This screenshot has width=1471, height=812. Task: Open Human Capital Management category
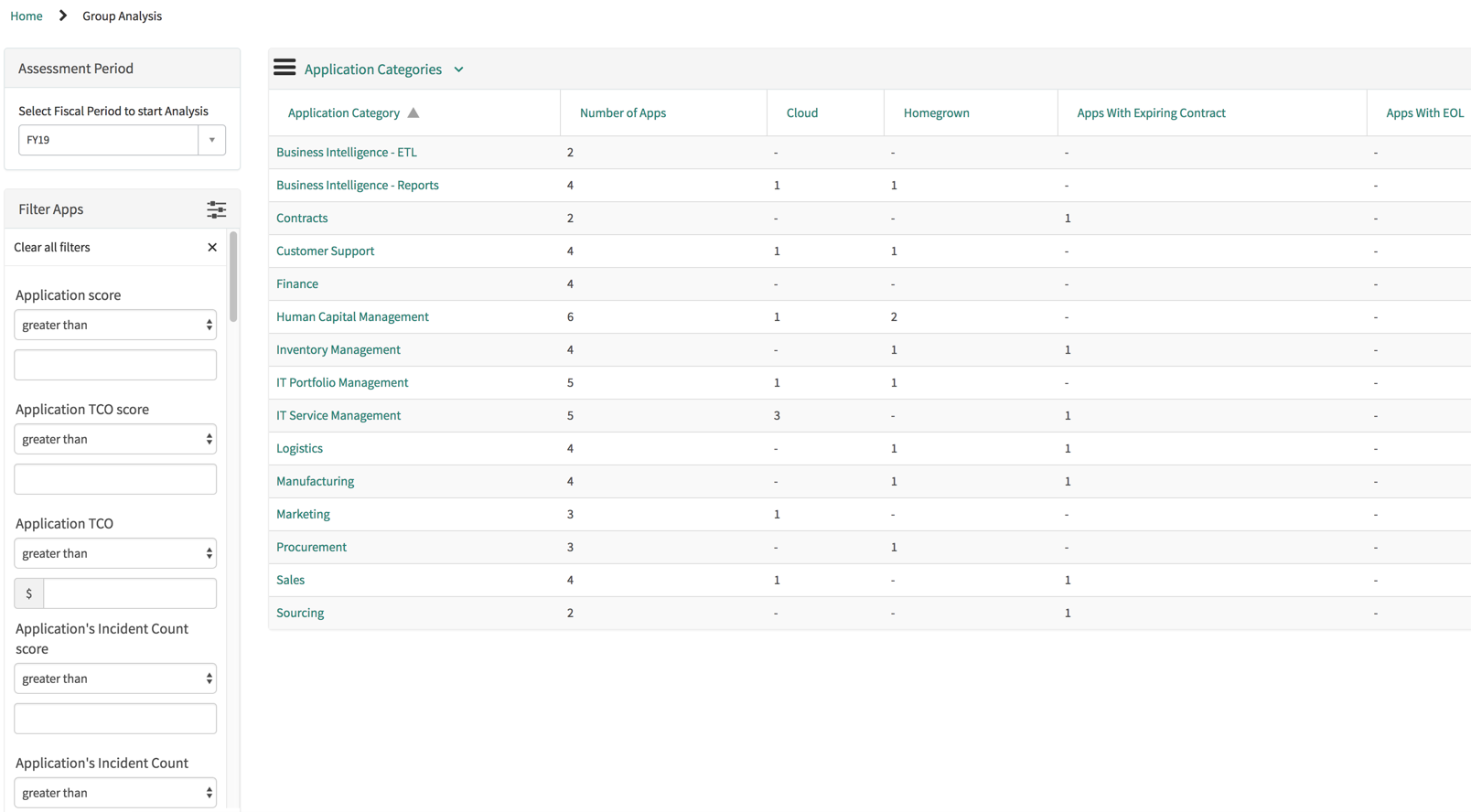click(x=352, y=317)
